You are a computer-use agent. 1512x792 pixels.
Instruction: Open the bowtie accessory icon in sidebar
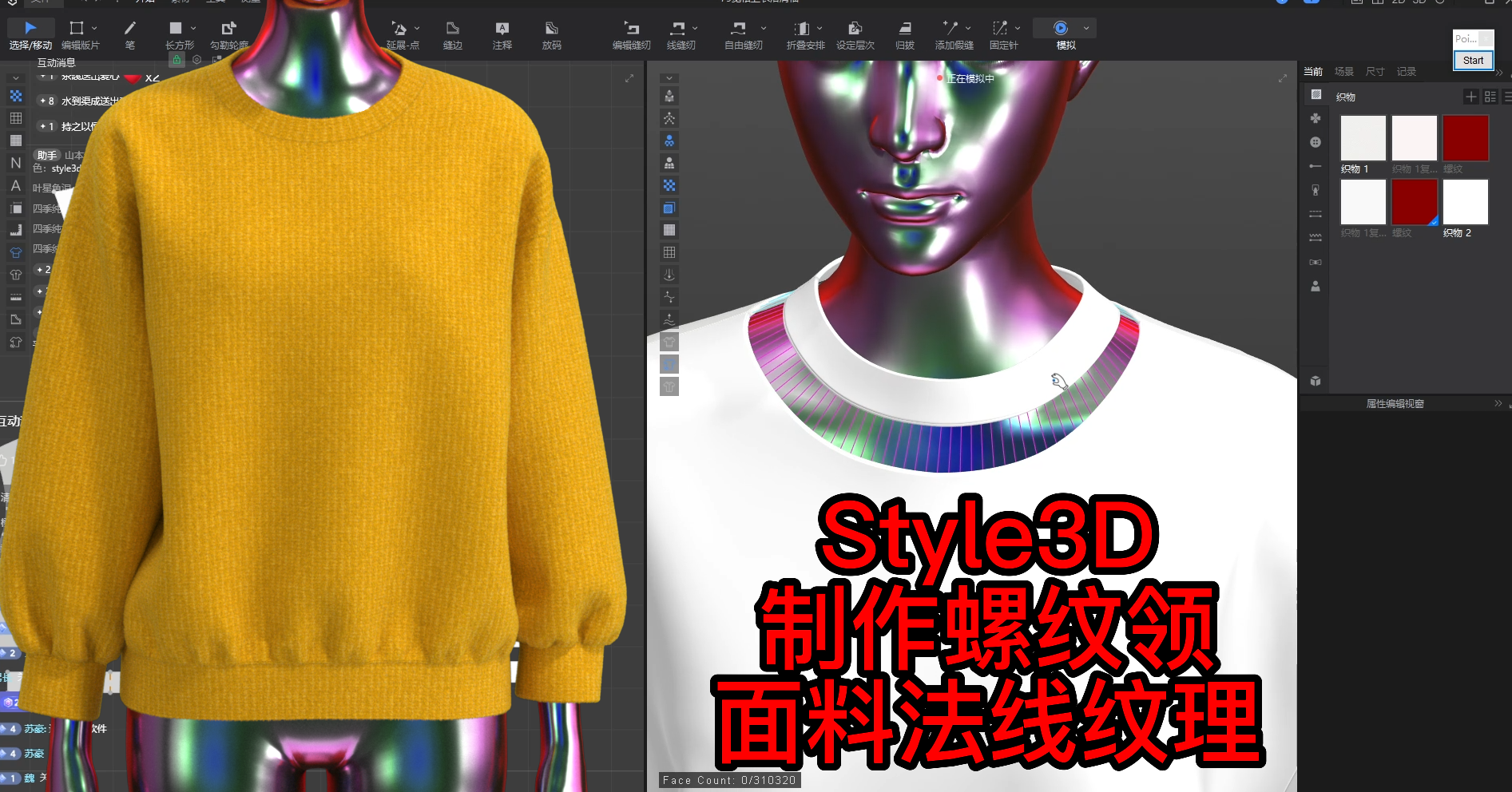coord(1316,262)
